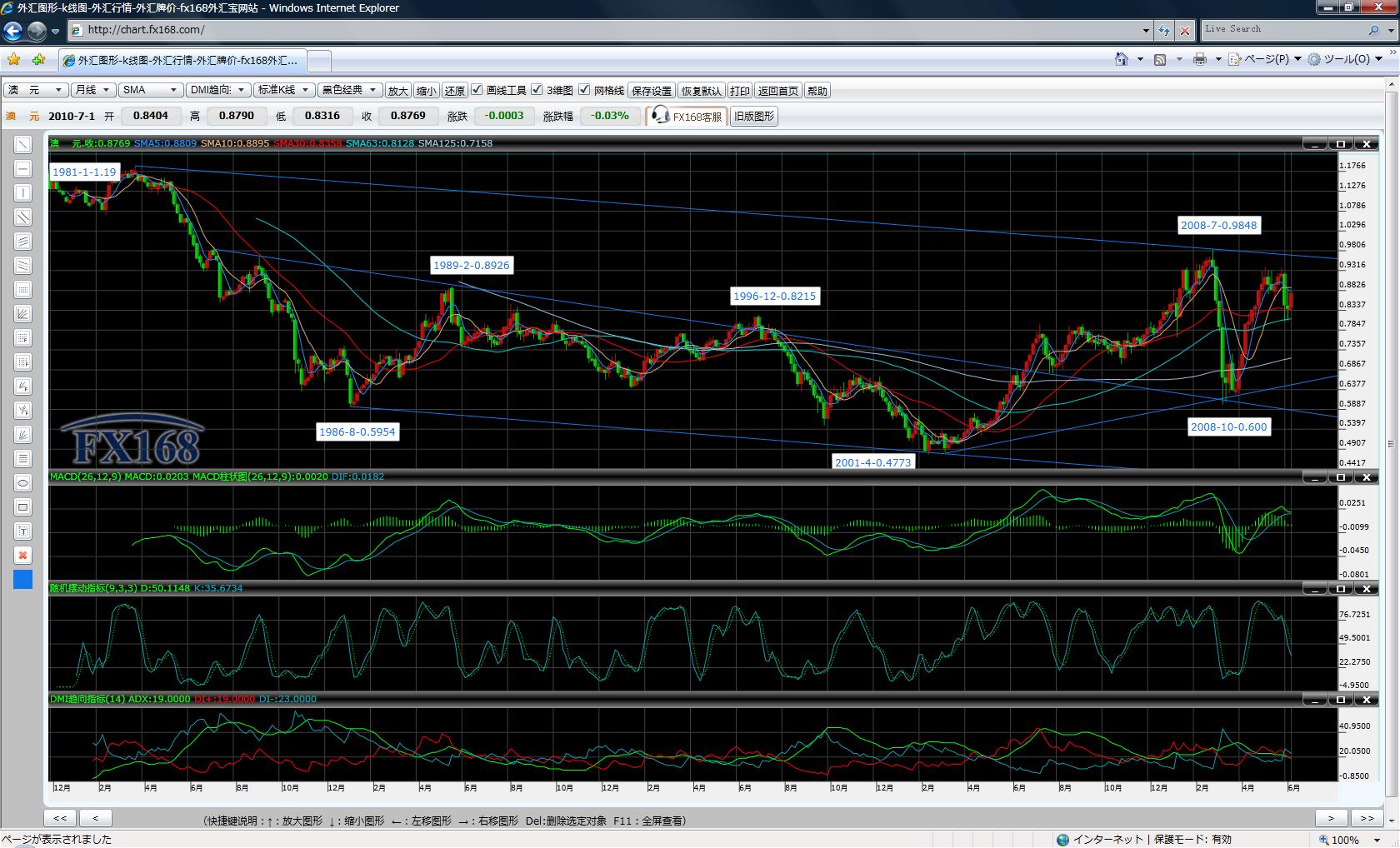Open the 月线 timeframe dropdown

click(x=92, y=90)
